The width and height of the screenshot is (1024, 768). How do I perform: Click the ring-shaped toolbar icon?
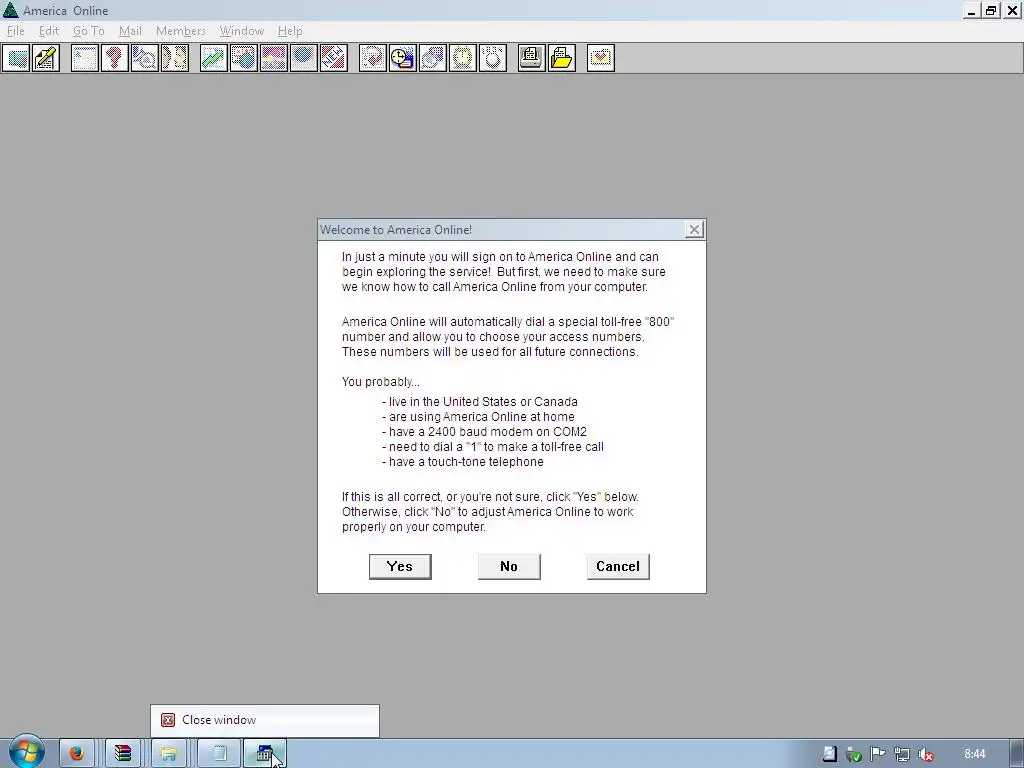coord(493,58)
